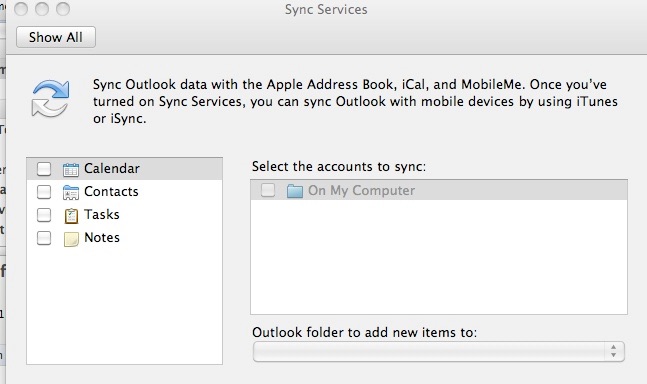Check the Tasks sync checkbox

pos(44,215)
